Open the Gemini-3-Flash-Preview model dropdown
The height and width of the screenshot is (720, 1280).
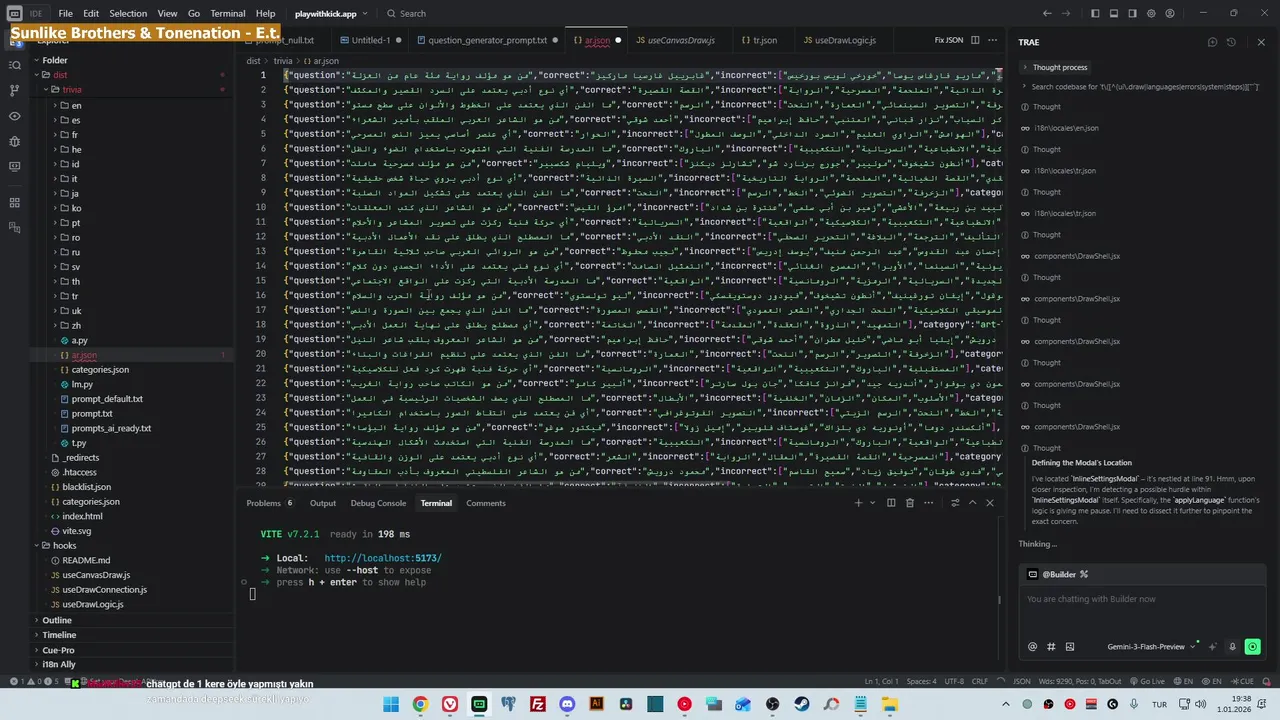[x=1150, y=647]
